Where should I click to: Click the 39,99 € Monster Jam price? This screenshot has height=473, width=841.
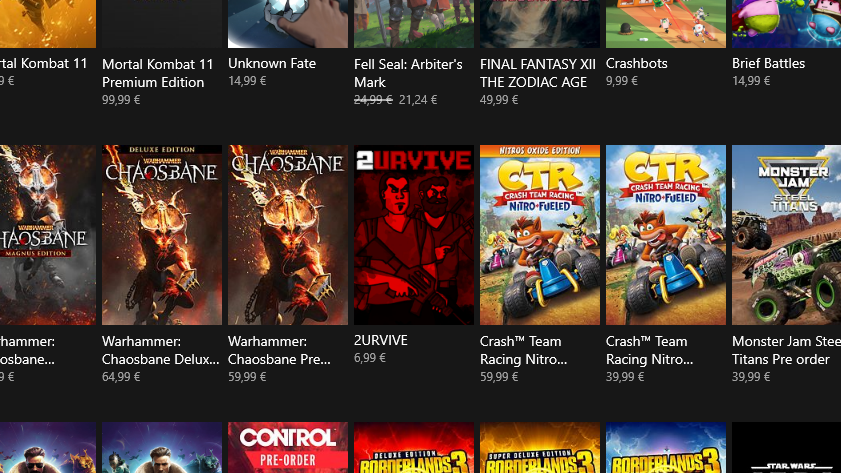coord(751,377)
